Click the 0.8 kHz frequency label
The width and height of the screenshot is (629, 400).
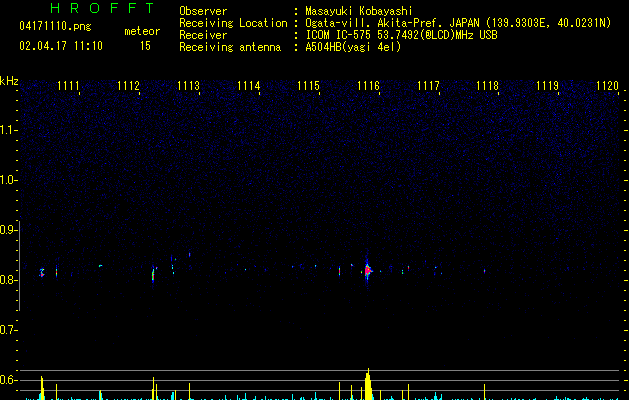click(x=8, y=280)
